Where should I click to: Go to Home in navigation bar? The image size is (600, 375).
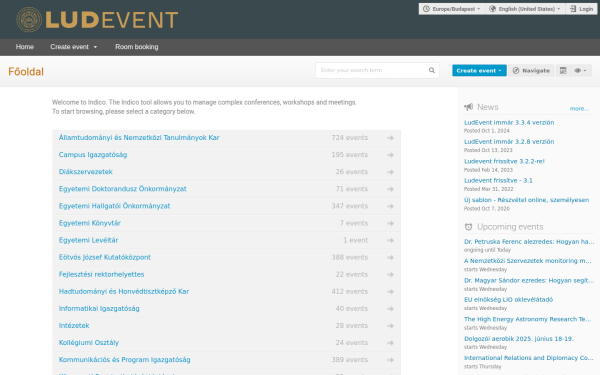pyautogui.click(x=25, y=47)
